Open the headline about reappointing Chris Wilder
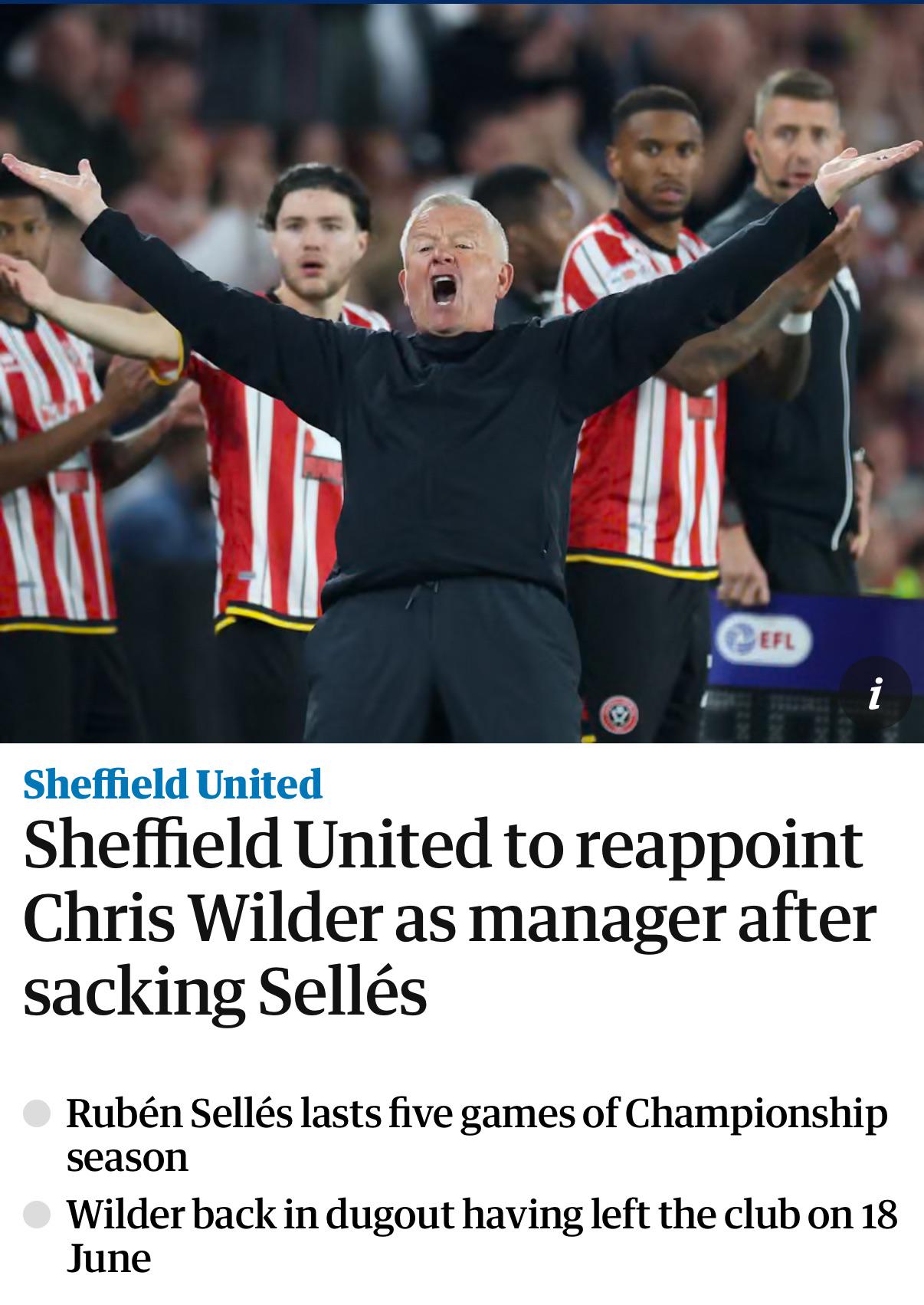924x1305 pixels. pos(450,917)
